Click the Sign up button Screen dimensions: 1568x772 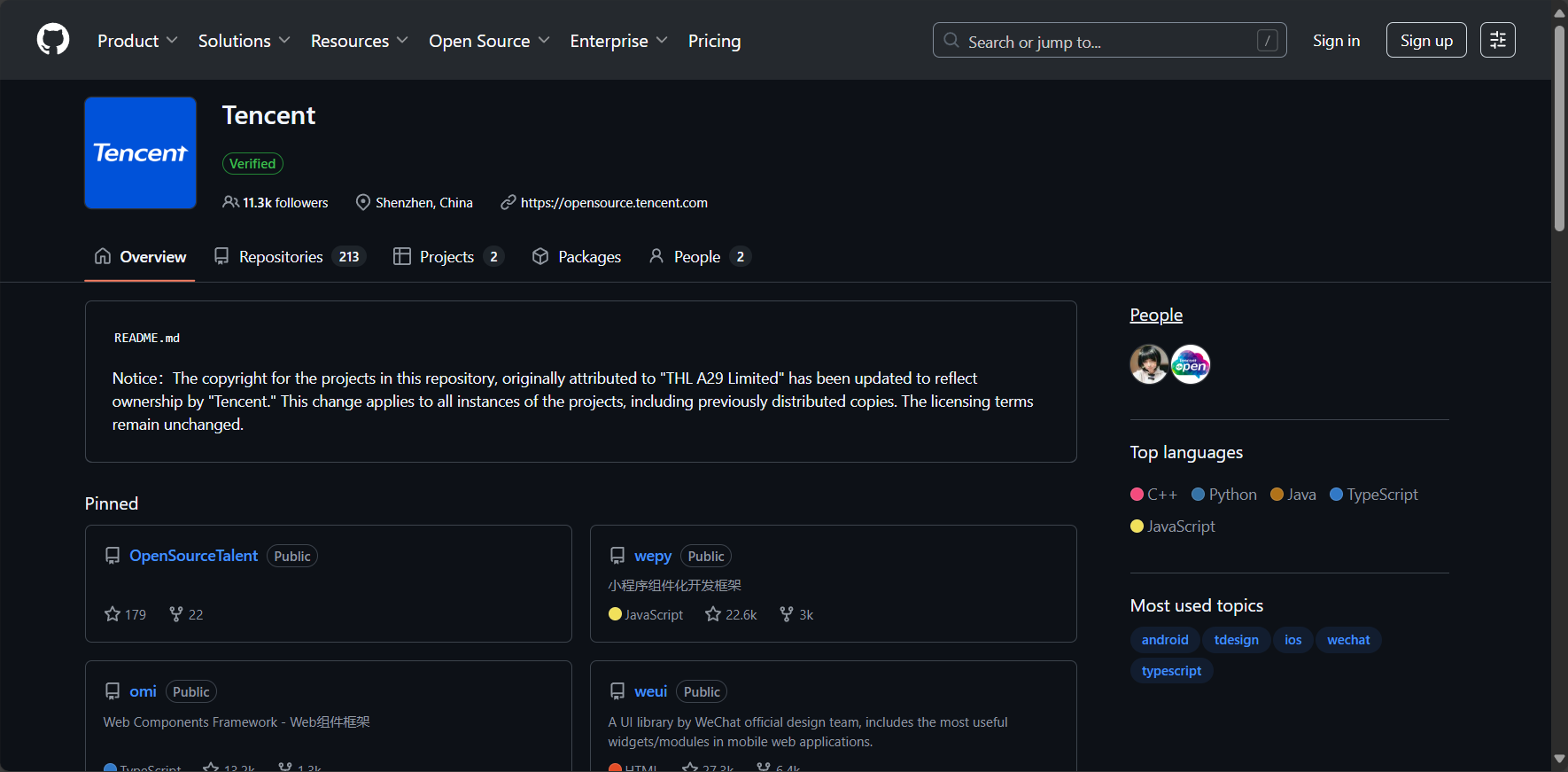1426,41
